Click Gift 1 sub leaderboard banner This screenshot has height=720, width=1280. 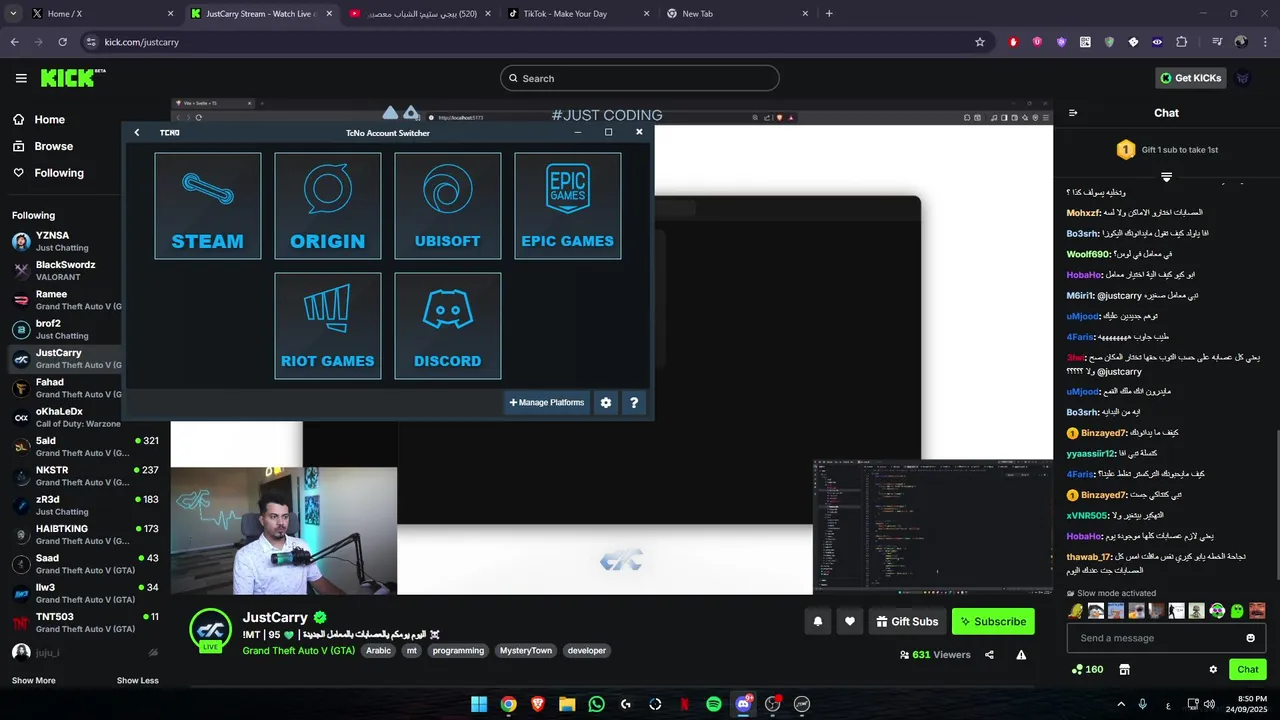(1166, 150)
